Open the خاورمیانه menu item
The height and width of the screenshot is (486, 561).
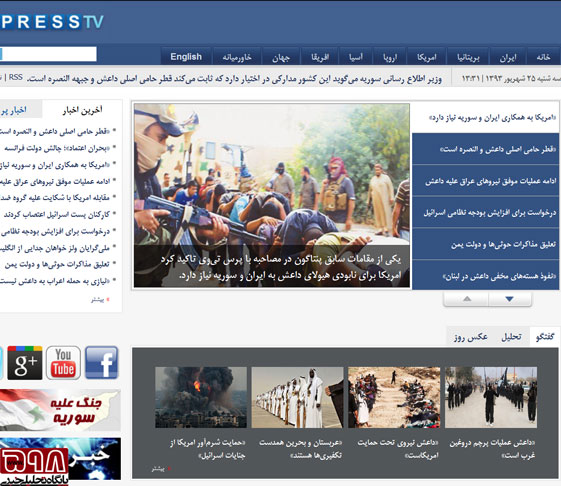[x=237, y=57]
